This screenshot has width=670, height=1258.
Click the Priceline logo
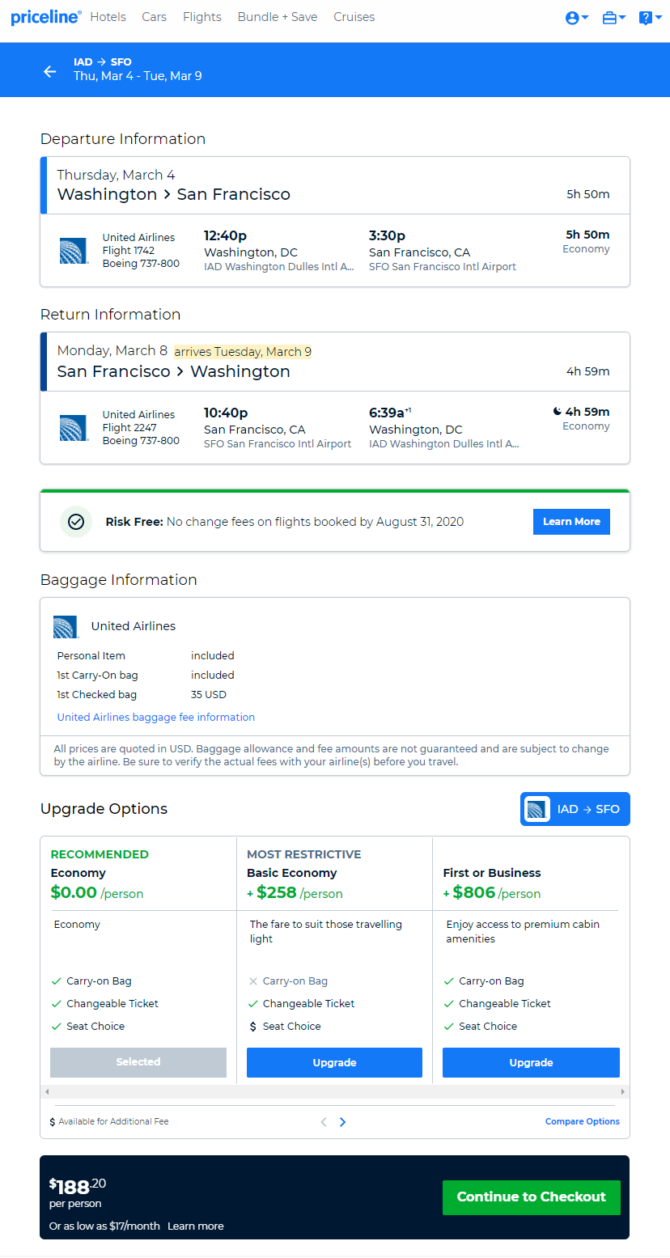click(x=46, y=17)
